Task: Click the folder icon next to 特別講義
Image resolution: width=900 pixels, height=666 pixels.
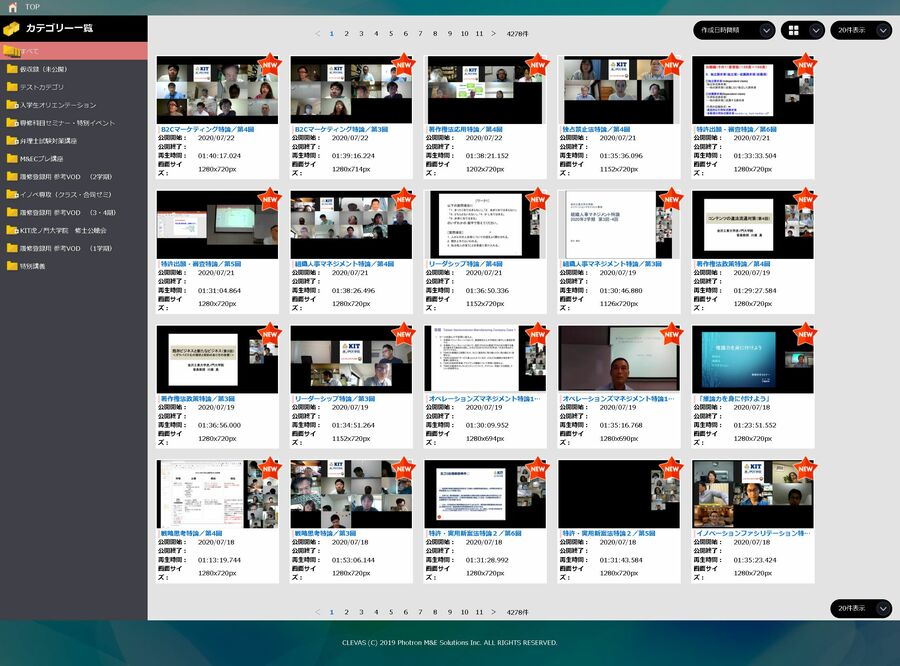Action: click(12, 266)
